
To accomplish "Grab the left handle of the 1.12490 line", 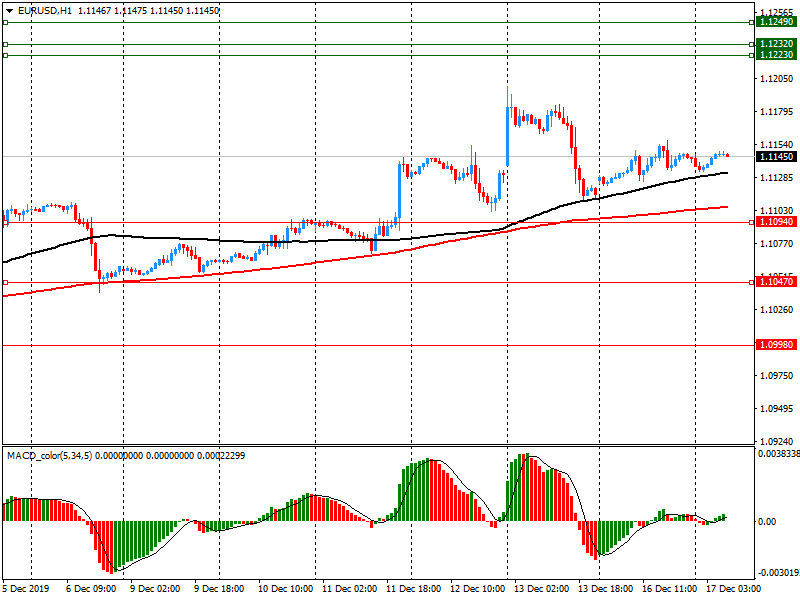I will (x=6, y=22).
